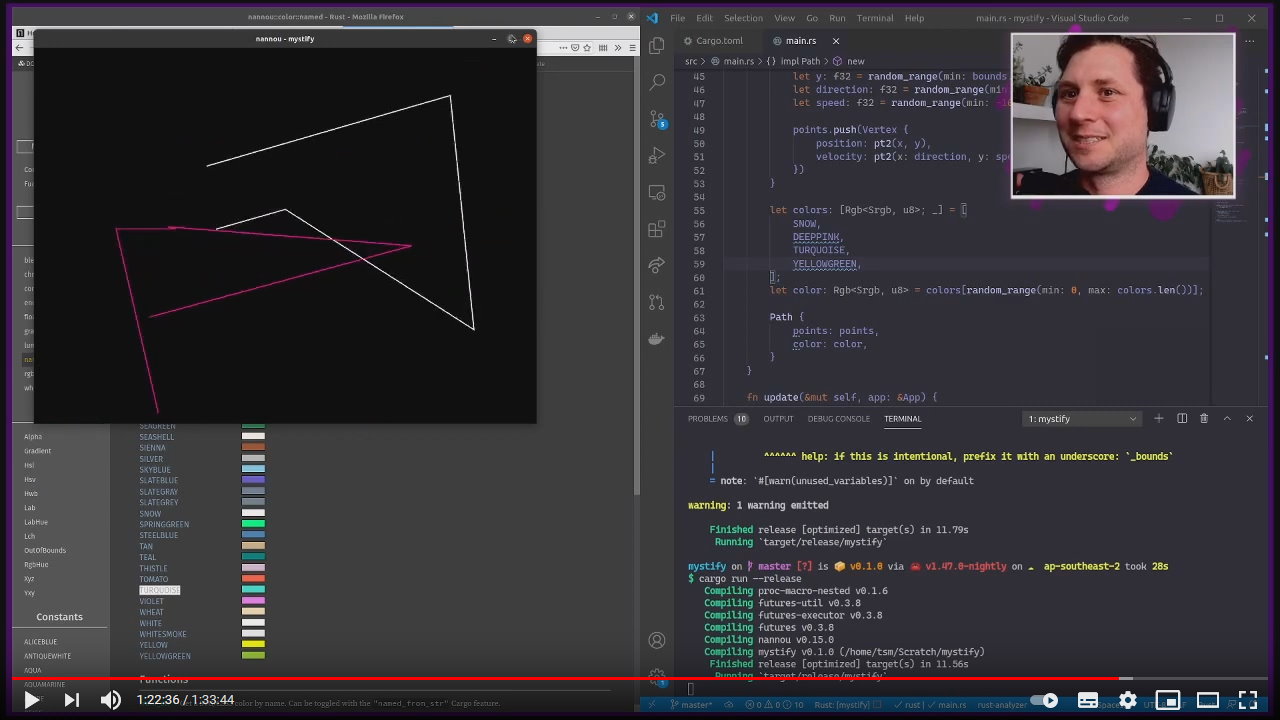1280x720 pixels.
Task: Click the TURQUOISE constant link in docs
Action: (x=159, y=590)
